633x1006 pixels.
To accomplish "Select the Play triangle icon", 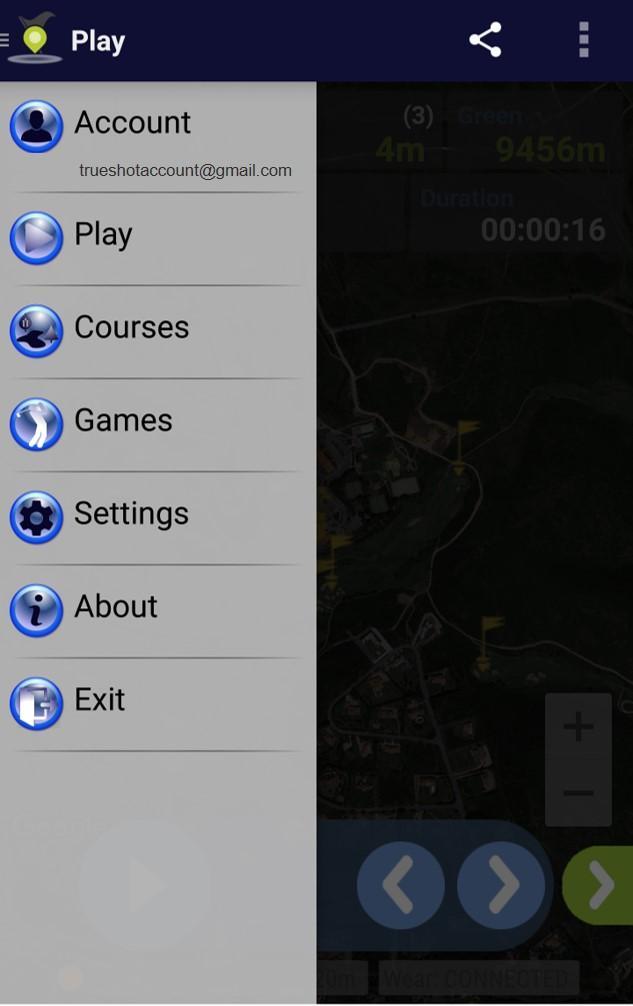I will (37, 238).
